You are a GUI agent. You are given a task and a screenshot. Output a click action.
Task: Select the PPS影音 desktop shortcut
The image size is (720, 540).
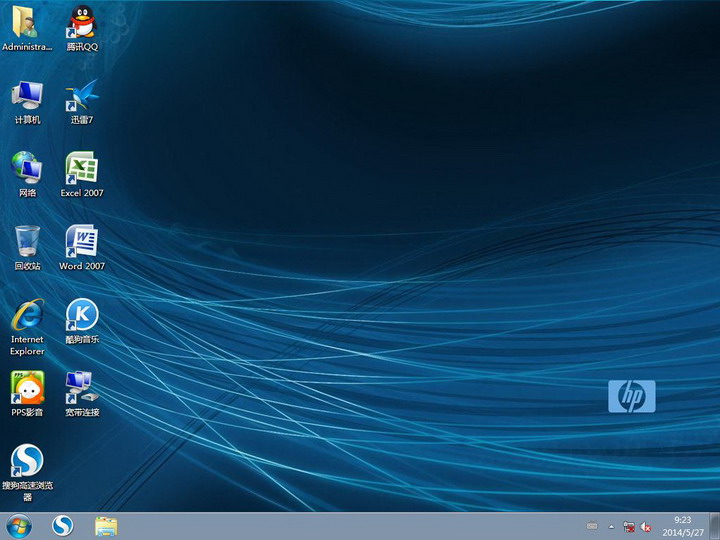click(x=27, y=387)
